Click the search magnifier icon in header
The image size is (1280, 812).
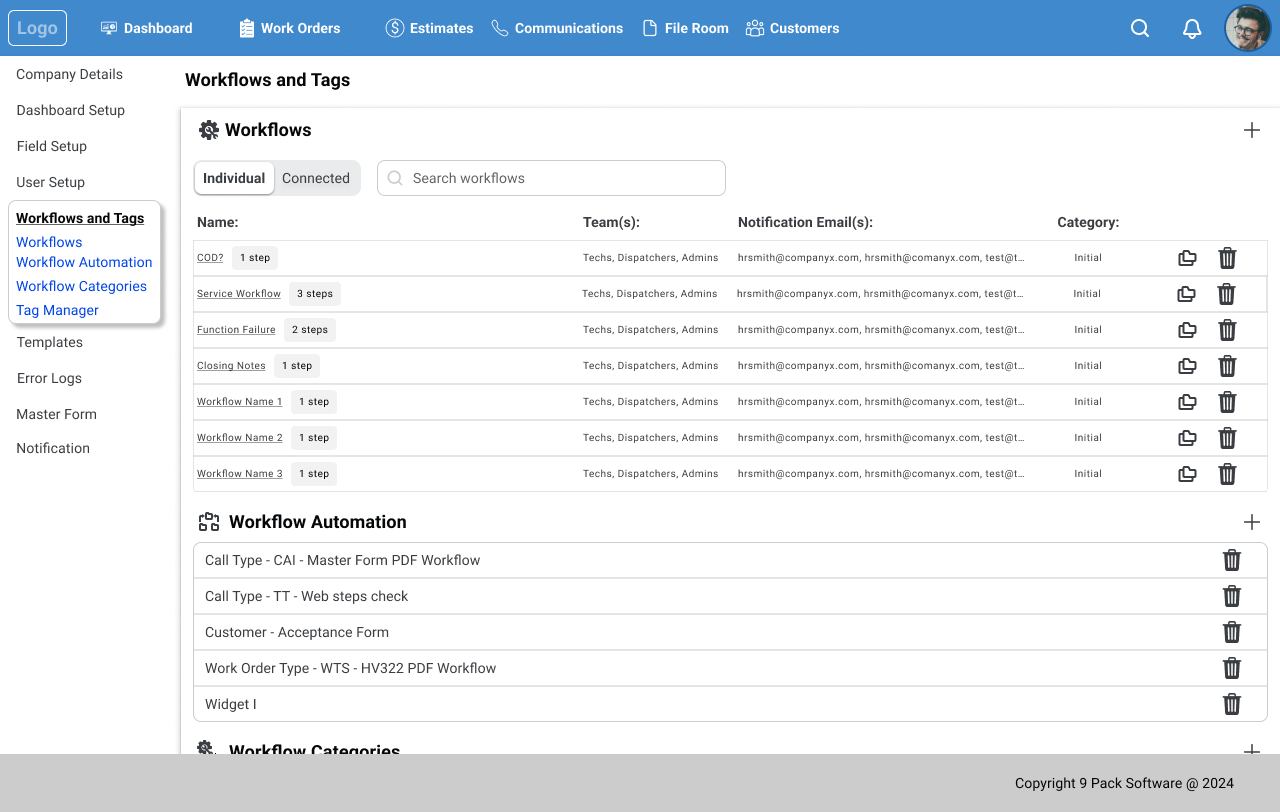click(1139, 28)
